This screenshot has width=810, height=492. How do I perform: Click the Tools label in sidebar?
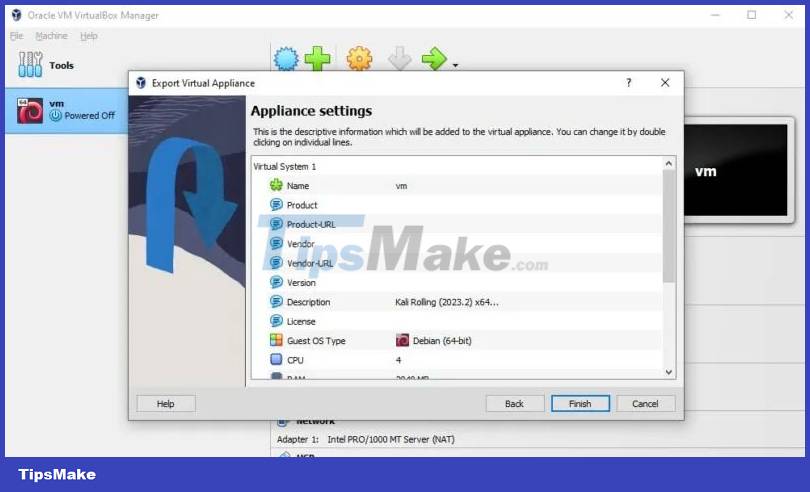tap(61, 65)
